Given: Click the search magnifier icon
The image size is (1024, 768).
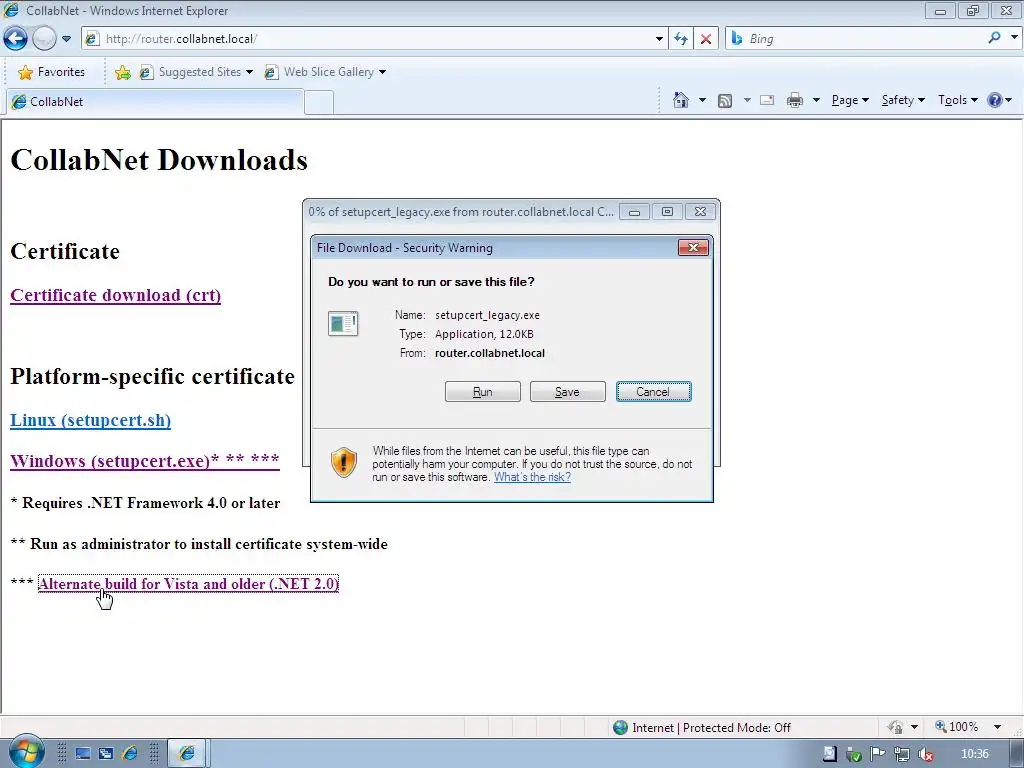Looking at the screenshot, I should coord(994,38).
